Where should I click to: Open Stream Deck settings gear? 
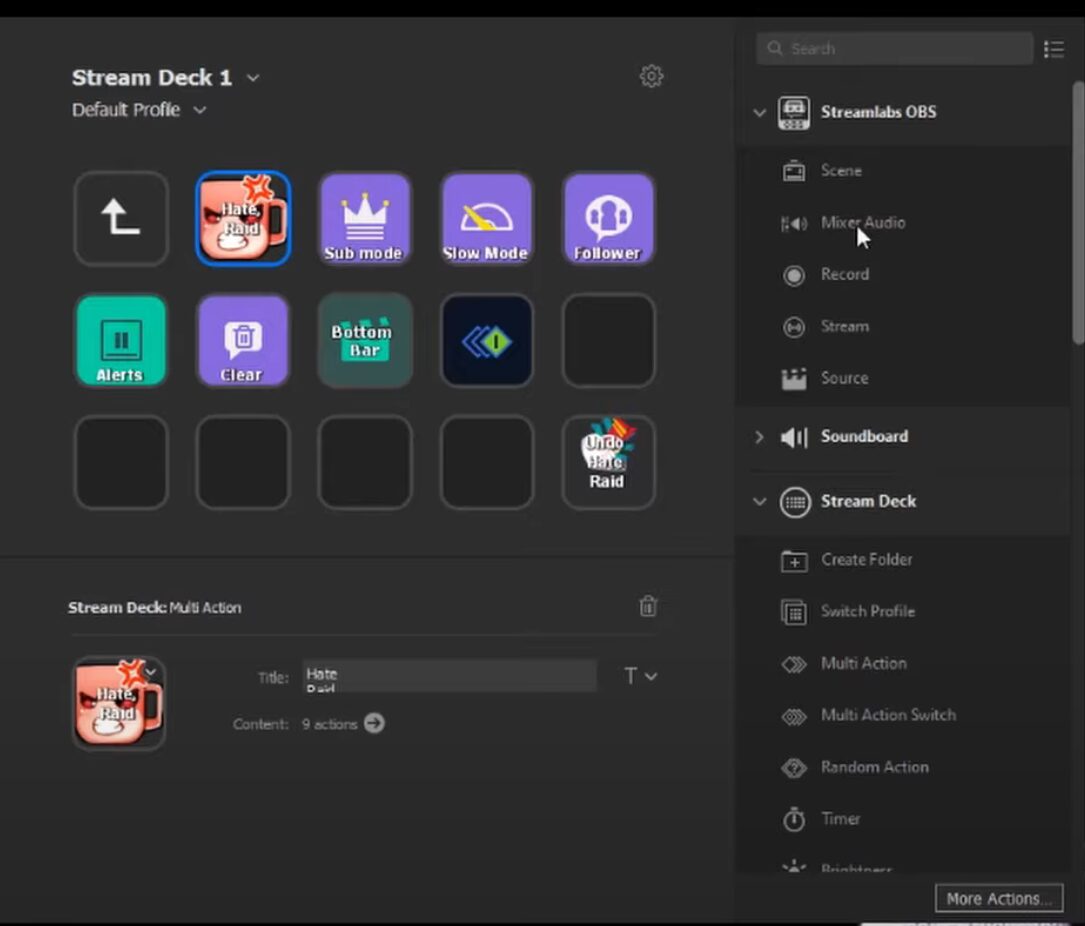651,76
